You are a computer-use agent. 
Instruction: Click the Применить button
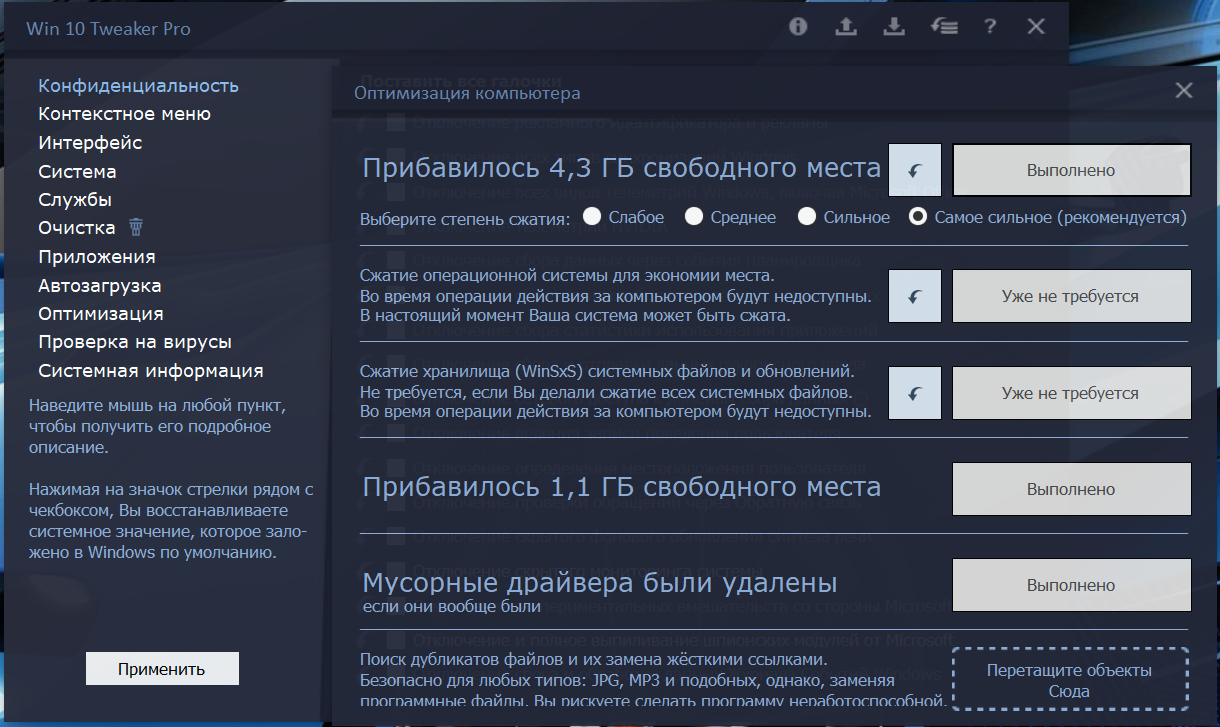coord(162,669)
